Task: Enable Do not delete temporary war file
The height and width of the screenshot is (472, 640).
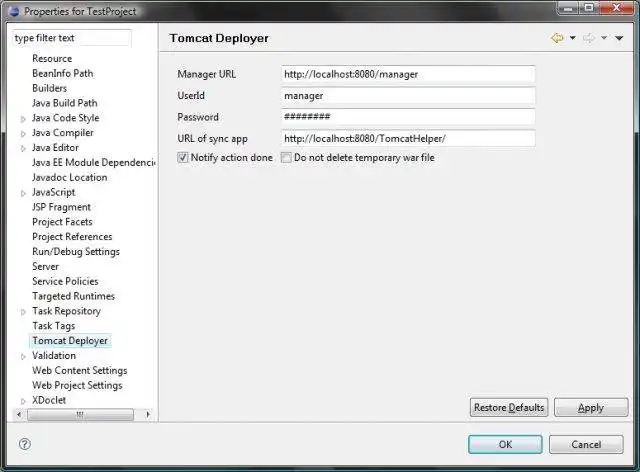Action: click(x=286, y=158)
